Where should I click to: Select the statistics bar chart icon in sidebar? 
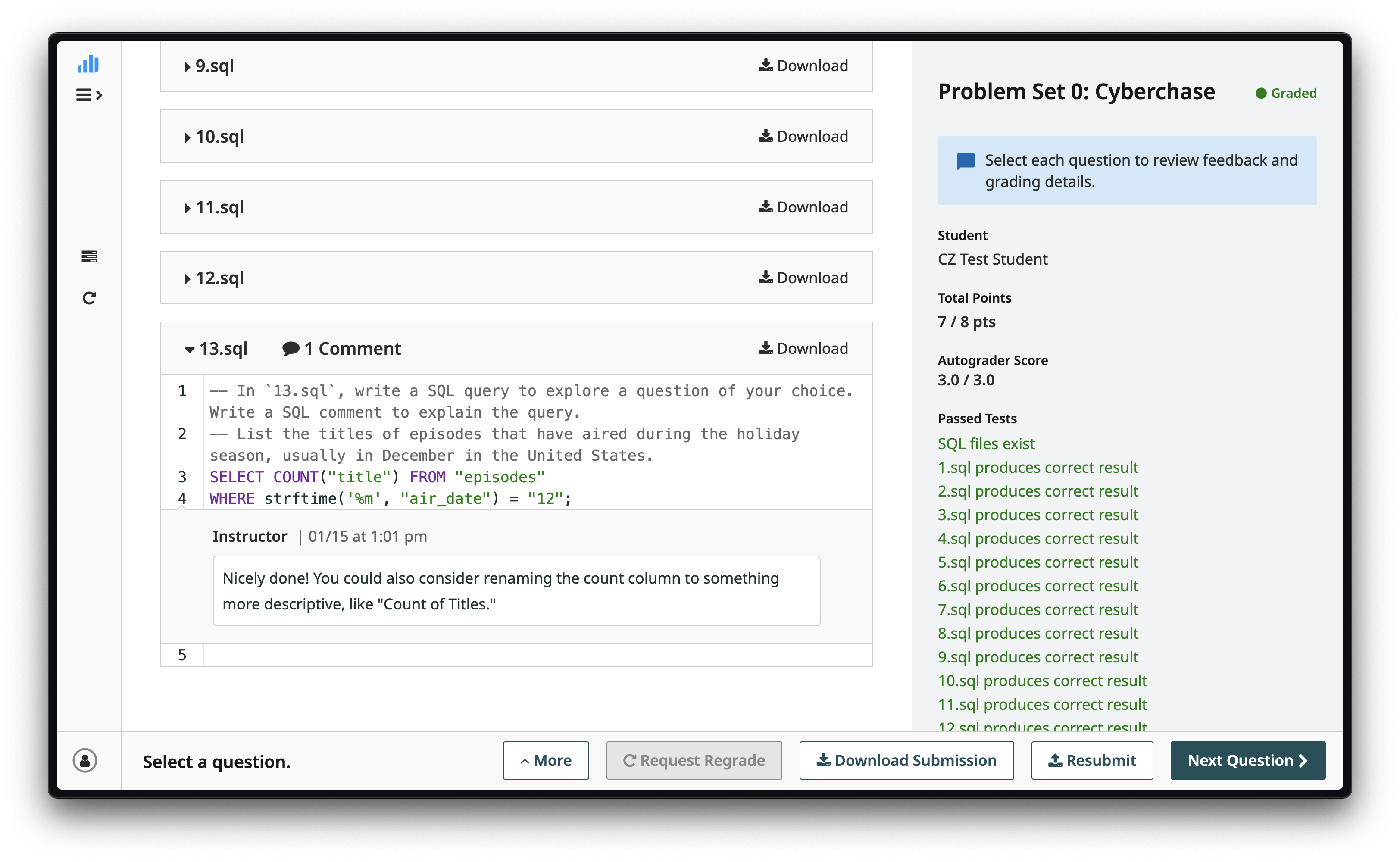[88, 64]
